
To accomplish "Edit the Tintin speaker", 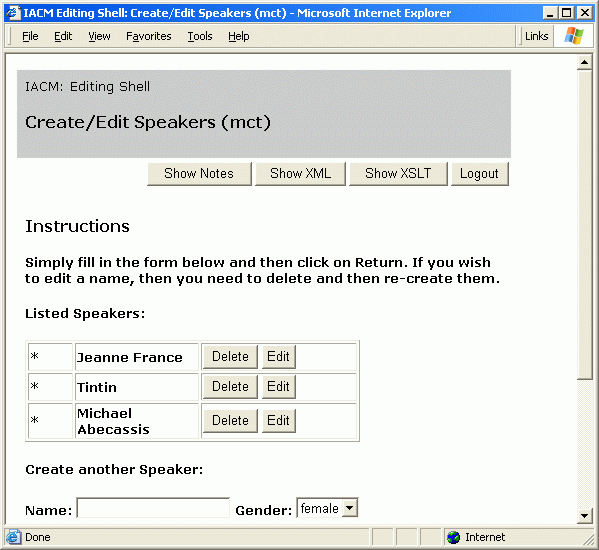I will click(278, 387).
